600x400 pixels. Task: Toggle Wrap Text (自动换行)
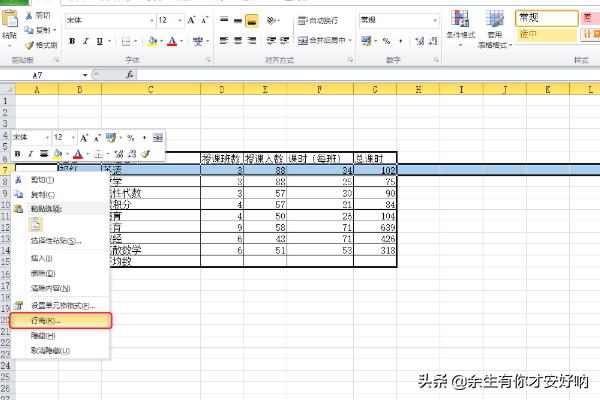318,20
